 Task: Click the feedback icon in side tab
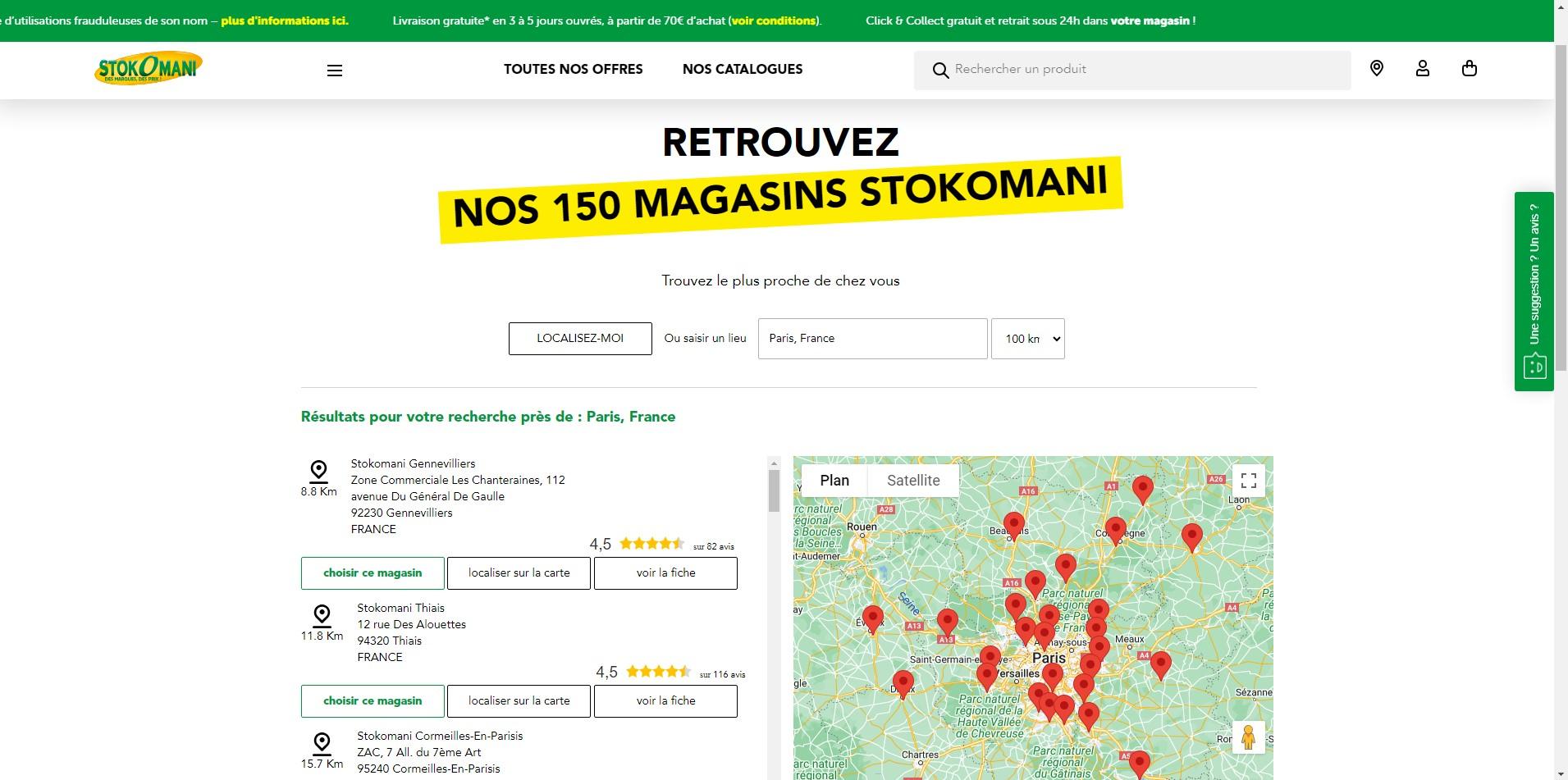point(1534,366)
